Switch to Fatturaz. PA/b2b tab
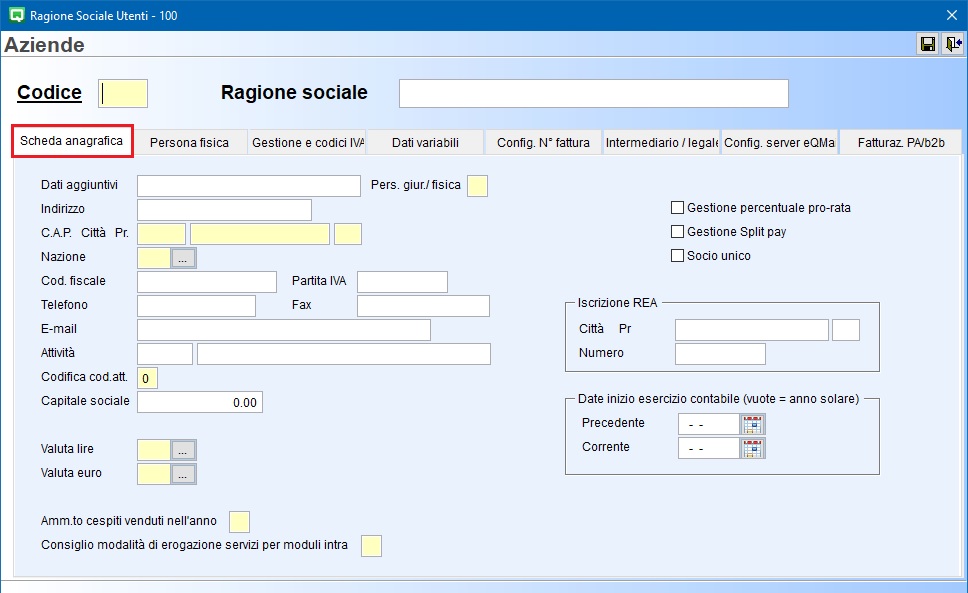968x593 pixels. [x=901, y=143]
